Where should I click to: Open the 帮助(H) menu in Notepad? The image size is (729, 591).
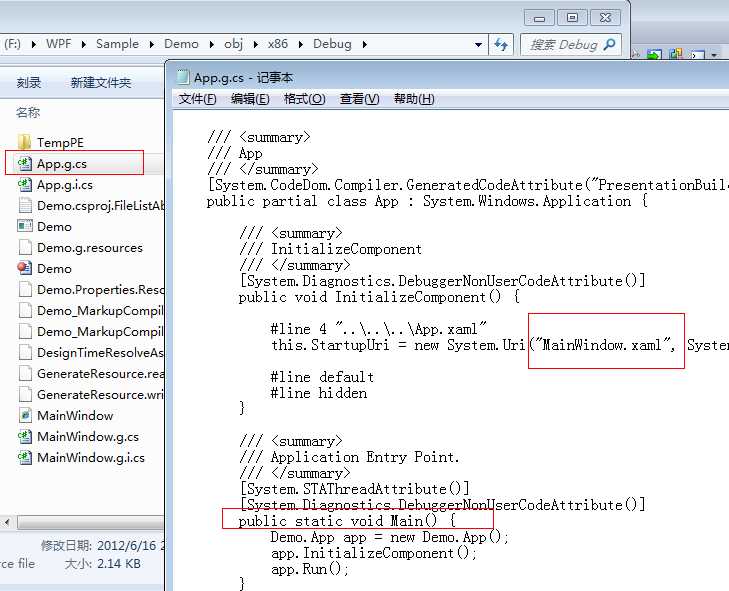pyautogui.click(x=414, y=99)
